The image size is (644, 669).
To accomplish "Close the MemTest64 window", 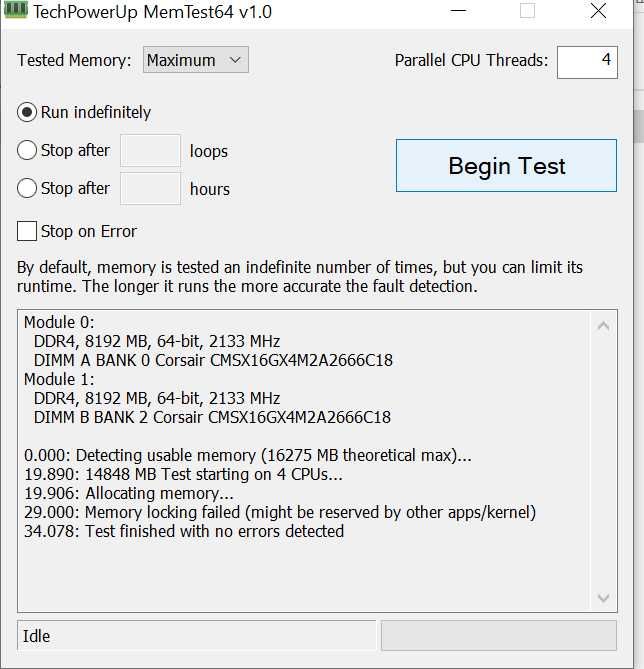I will 598,11.
